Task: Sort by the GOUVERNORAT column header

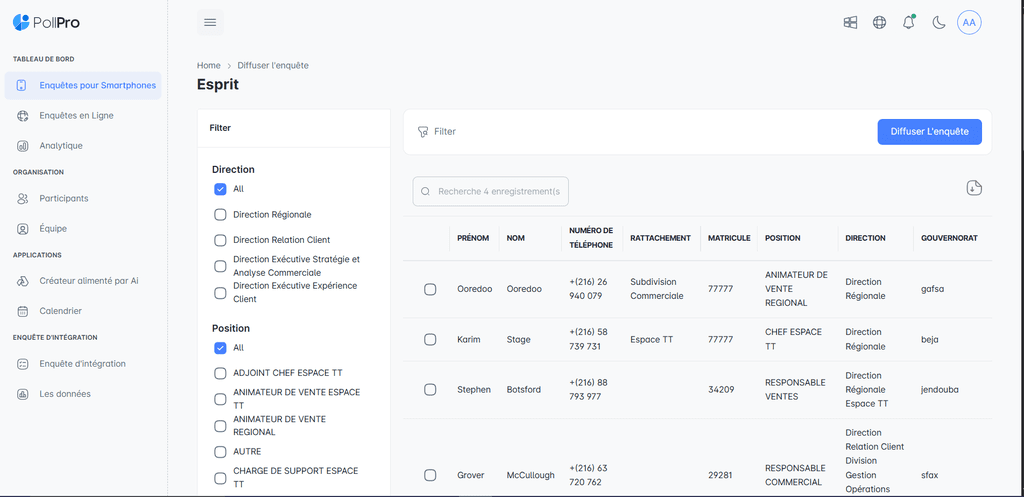Action: click(949, 238)
